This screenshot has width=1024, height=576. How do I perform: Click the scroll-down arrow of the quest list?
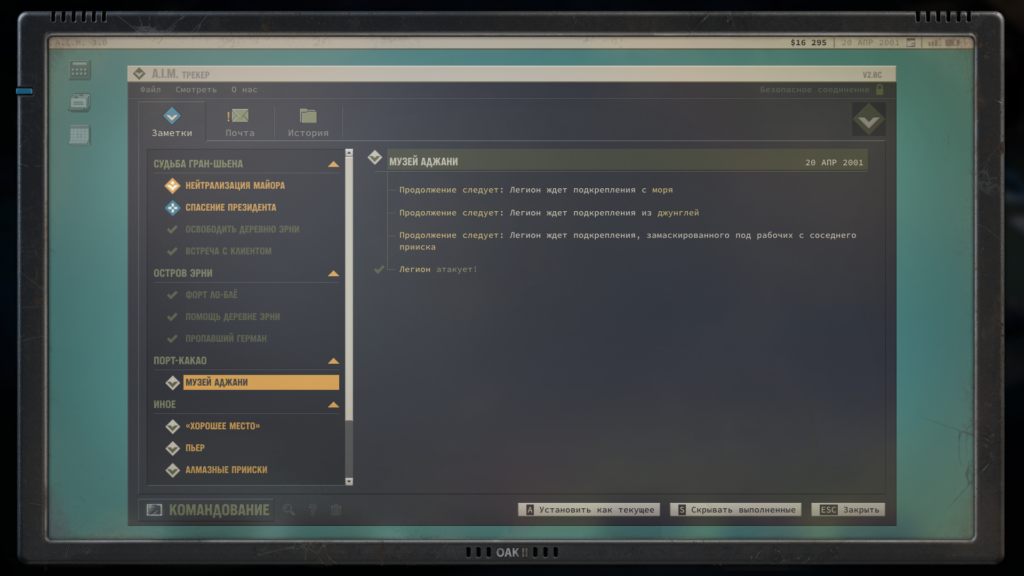349,481
